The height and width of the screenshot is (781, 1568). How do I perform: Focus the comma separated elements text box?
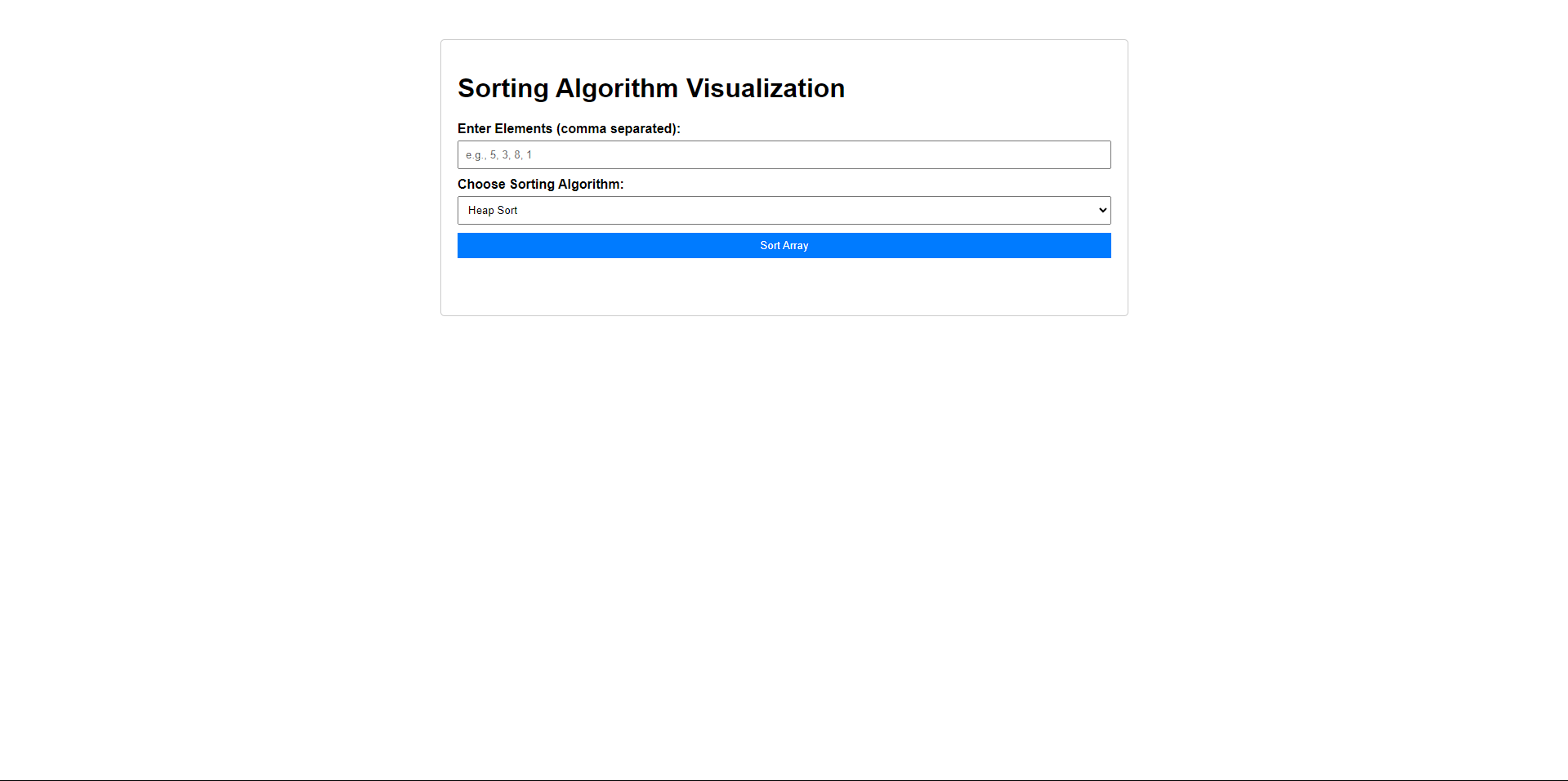pos(784,154)
